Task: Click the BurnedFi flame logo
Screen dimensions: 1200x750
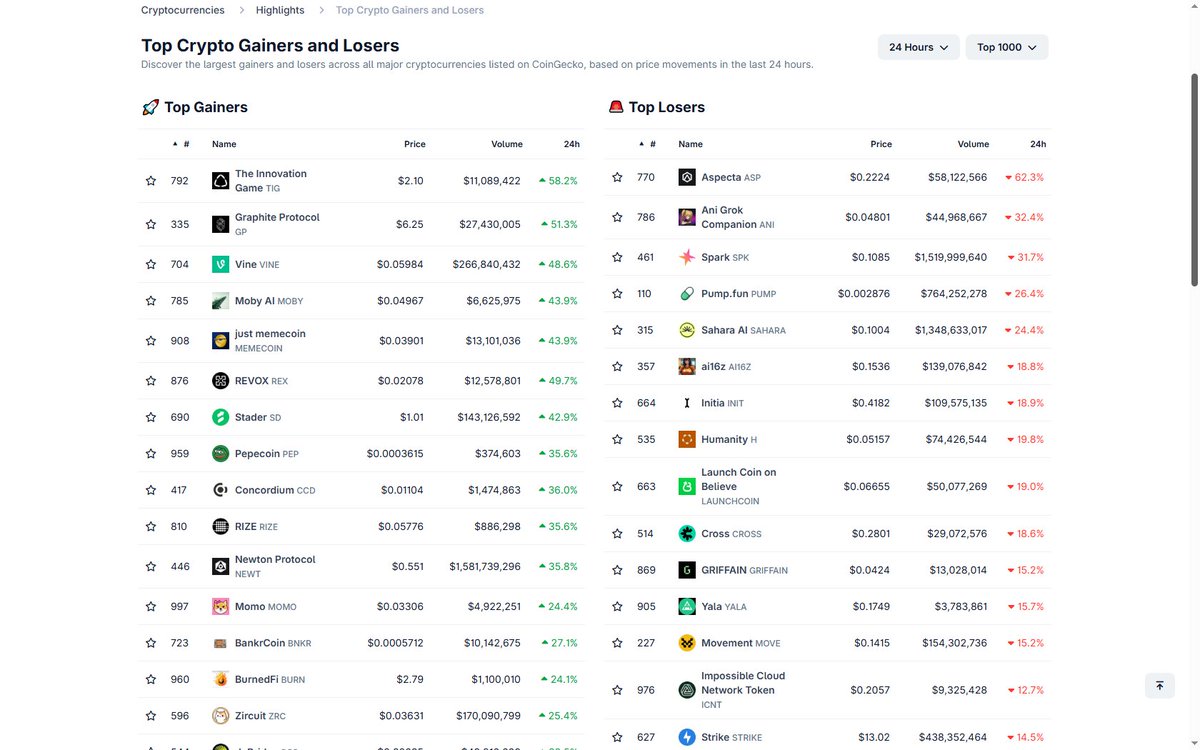Action: (x=221, y=679)
